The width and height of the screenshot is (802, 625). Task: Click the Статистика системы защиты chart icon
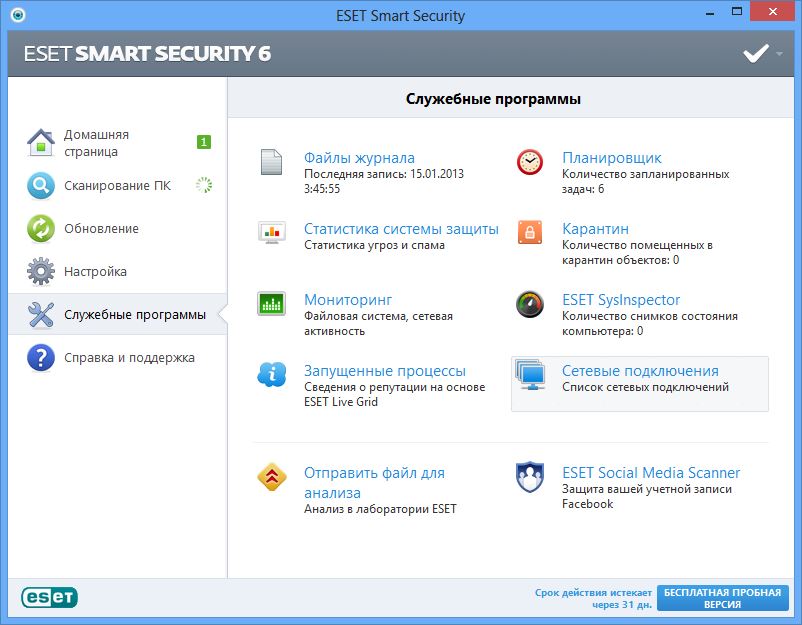(272, 233)
